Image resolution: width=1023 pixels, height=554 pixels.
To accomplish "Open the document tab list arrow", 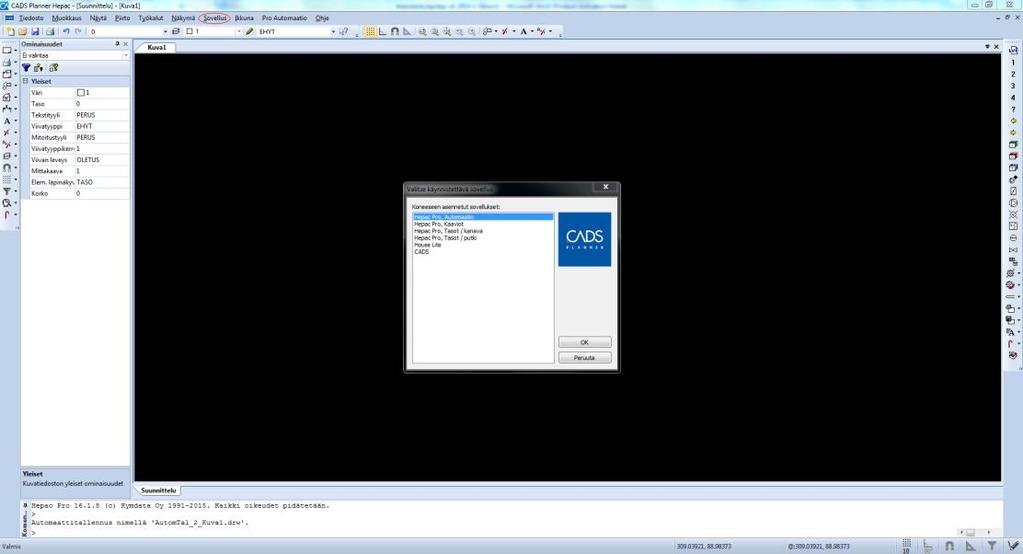I will 987,47.
